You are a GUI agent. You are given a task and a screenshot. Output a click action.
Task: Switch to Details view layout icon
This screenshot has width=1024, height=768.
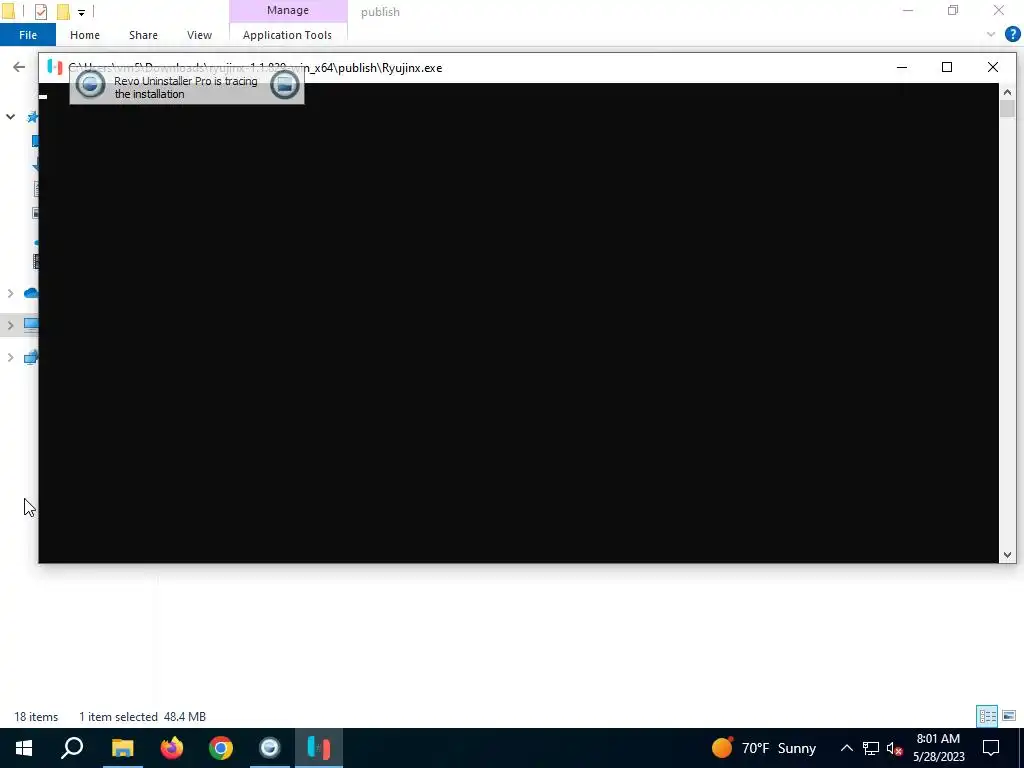[987, 716]
